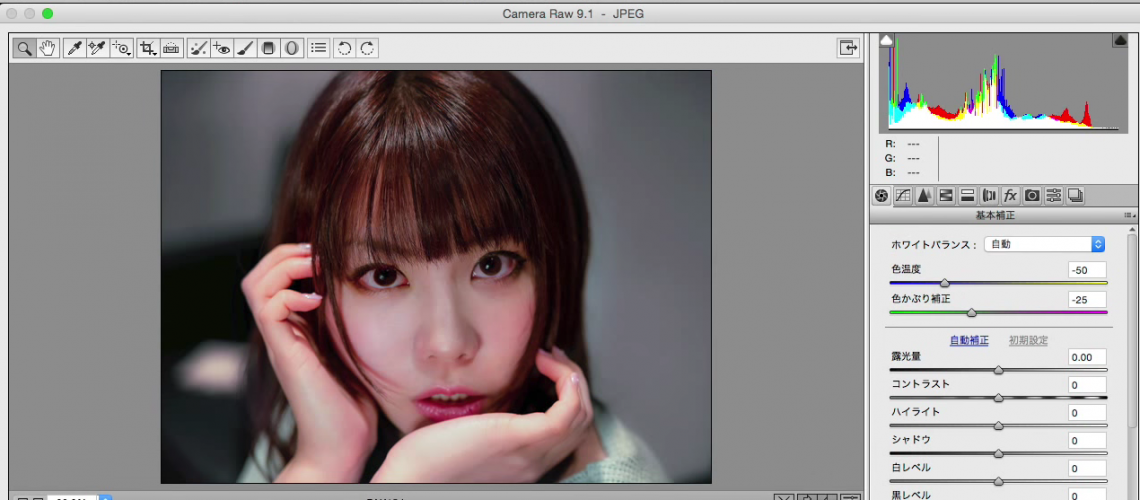Open the Camera Raw preferences list icon
The image size is (1140, 500).
pyautogui.click(x=318, y=48)
